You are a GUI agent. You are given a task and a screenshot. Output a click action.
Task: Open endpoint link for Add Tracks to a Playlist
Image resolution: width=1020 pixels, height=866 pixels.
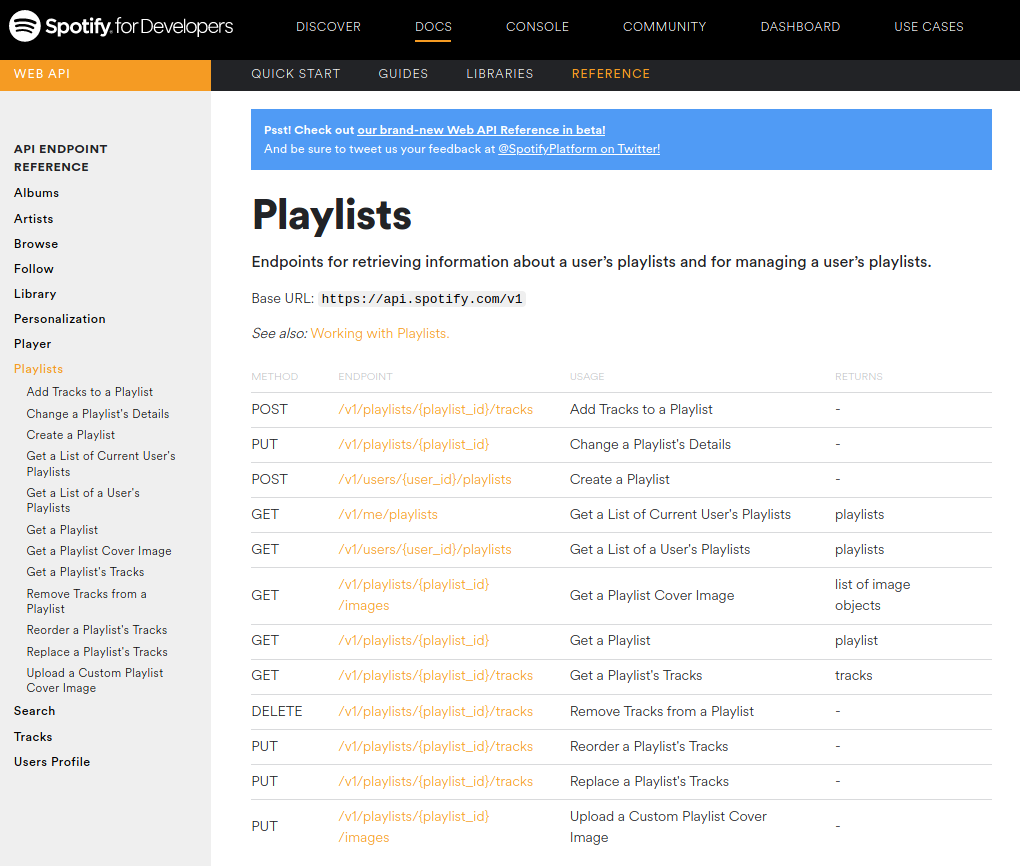(x=435, y=410)
